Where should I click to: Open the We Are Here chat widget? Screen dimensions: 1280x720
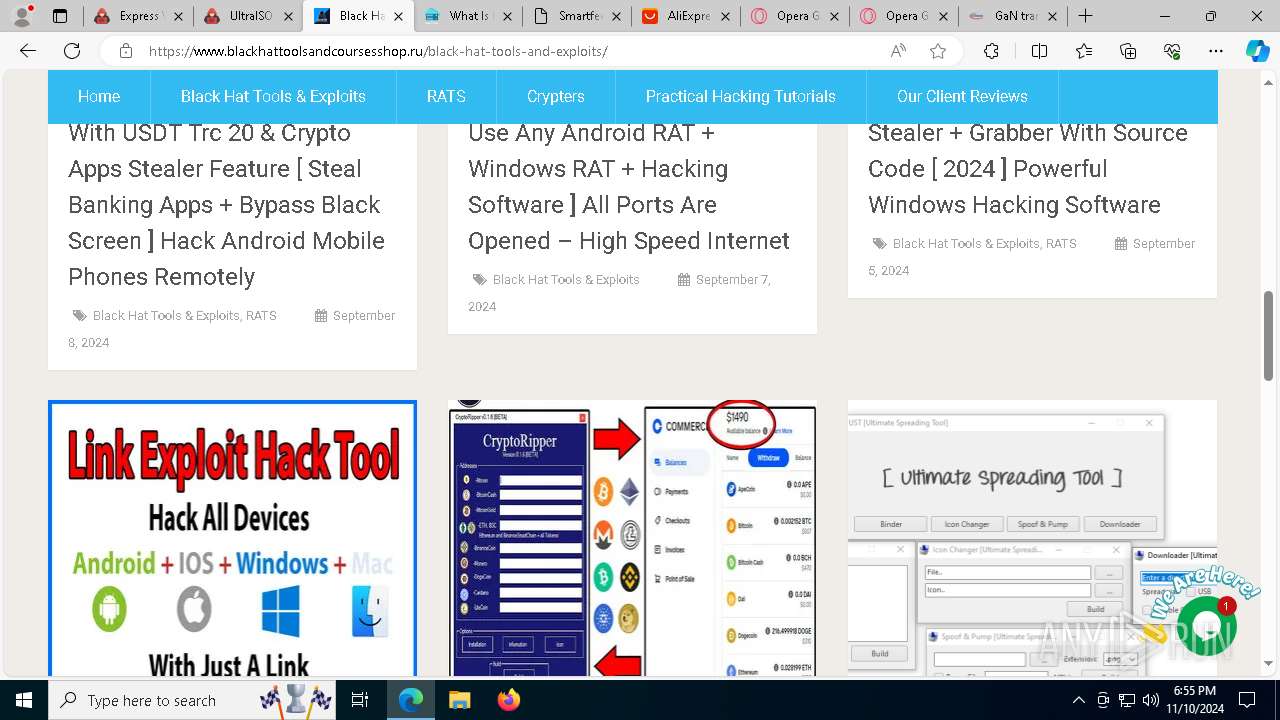(x=1206, y=625)
